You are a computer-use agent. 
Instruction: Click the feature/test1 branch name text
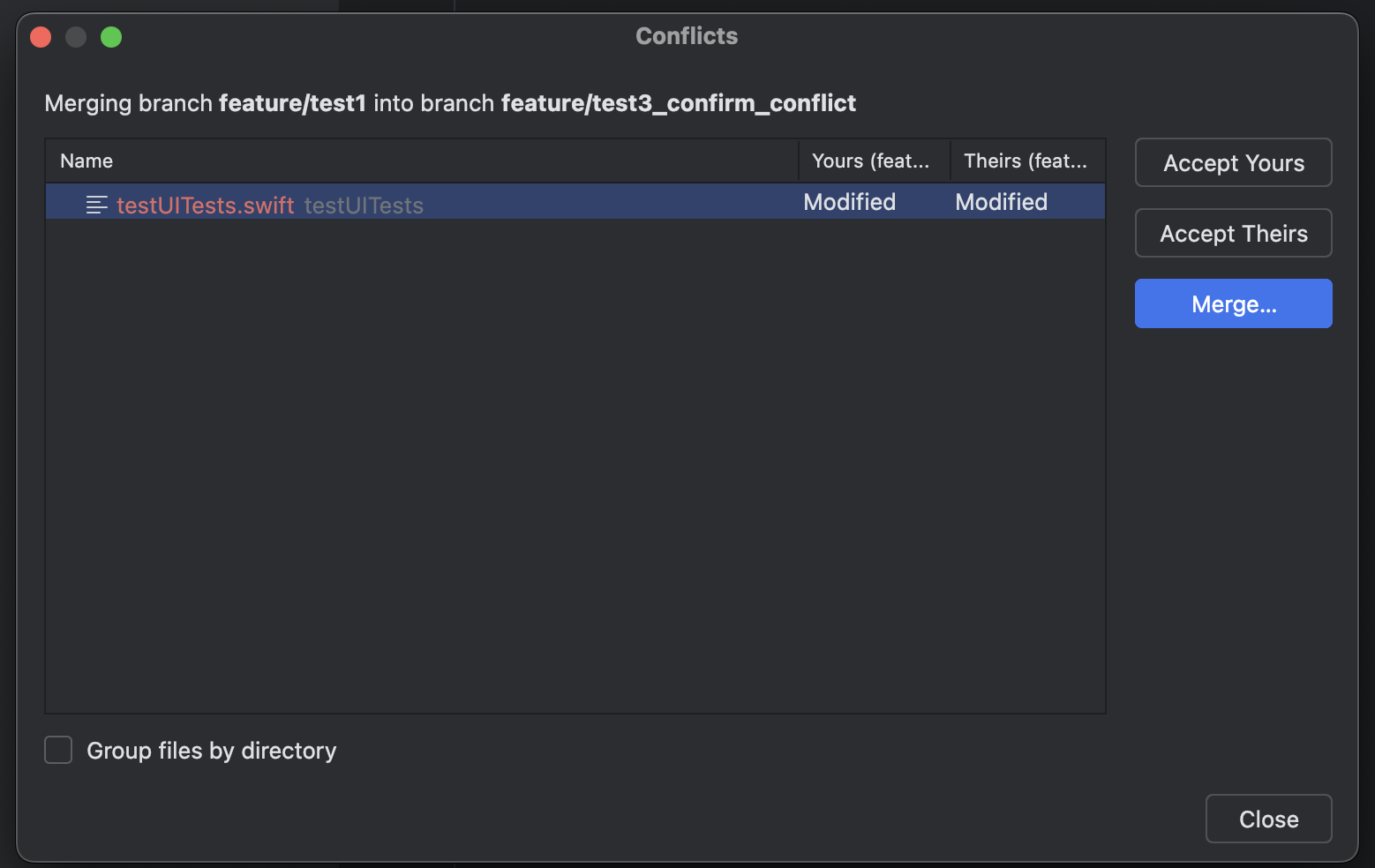click(292, 103)
